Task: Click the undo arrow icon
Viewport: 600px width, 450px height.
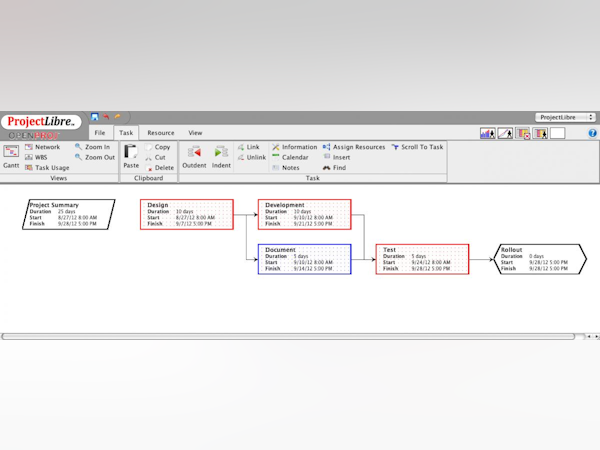Action: pos(106,117)
